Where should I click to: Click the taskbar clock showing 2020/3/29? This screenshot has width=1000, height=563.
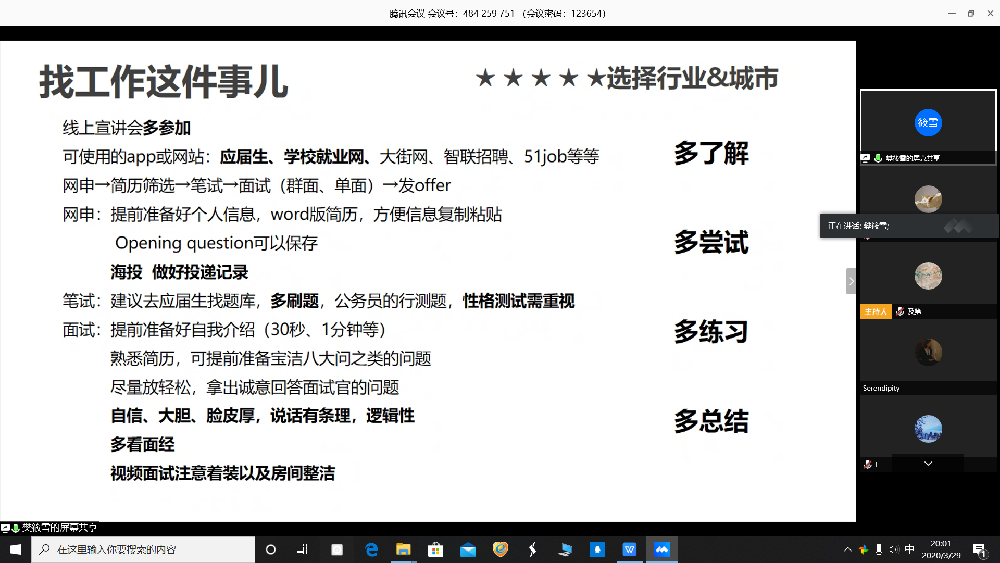[943, 549]
